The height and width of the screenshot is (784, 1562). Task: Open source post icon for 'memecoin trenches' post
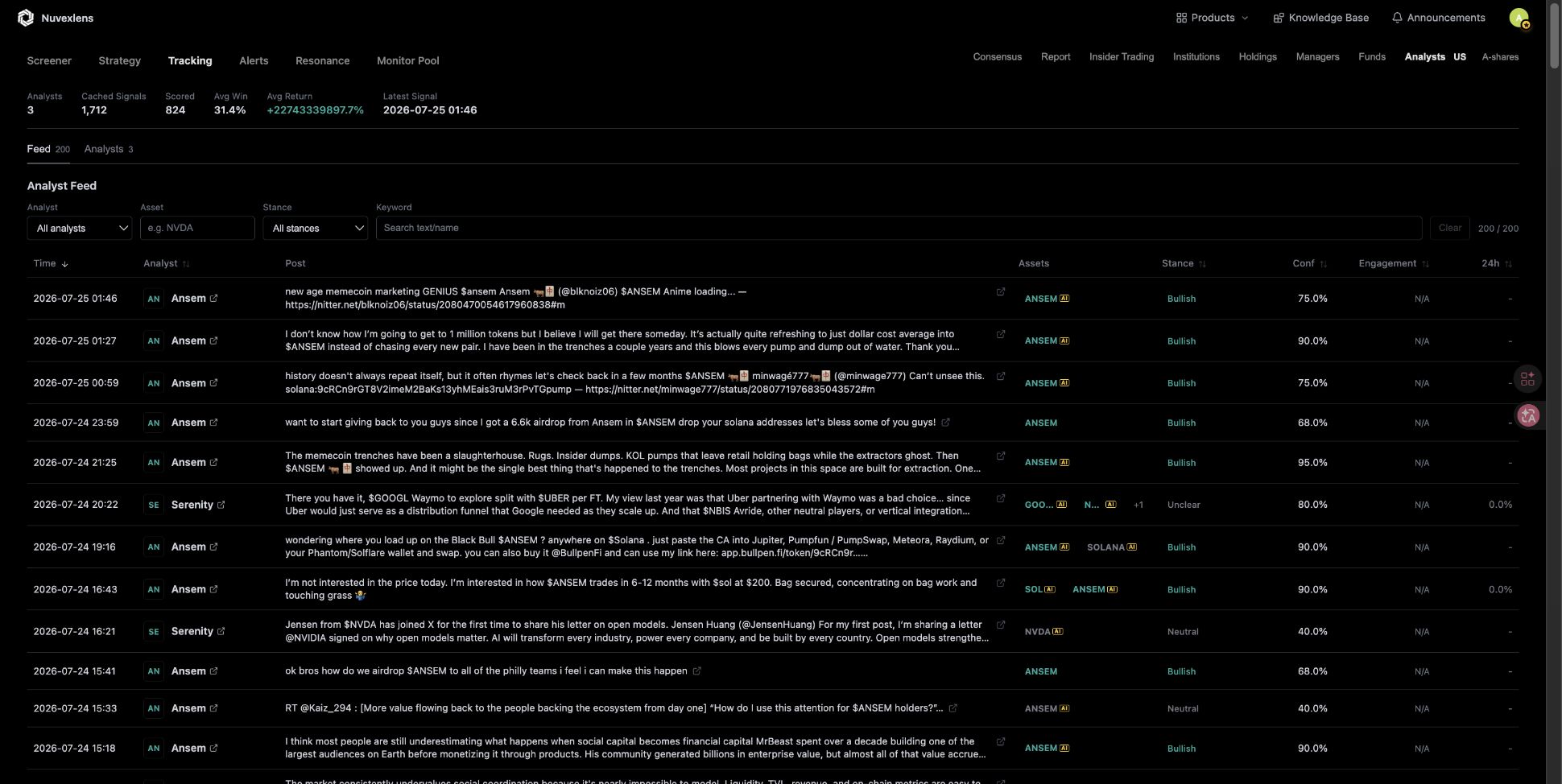tap(1000, 456)
